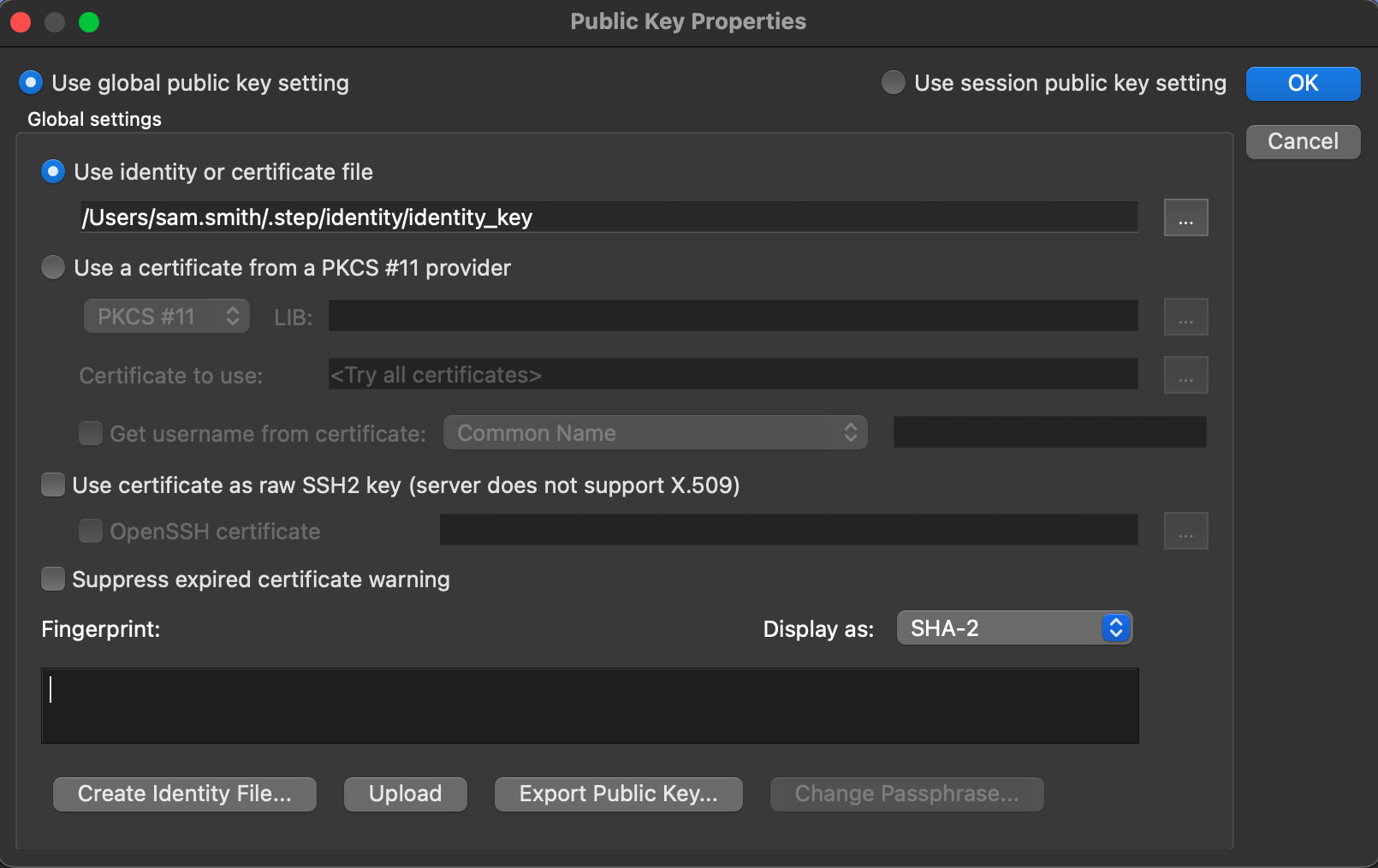
Task: Open the Display as SHA-2 dropdown
Action: [1014, 628]
